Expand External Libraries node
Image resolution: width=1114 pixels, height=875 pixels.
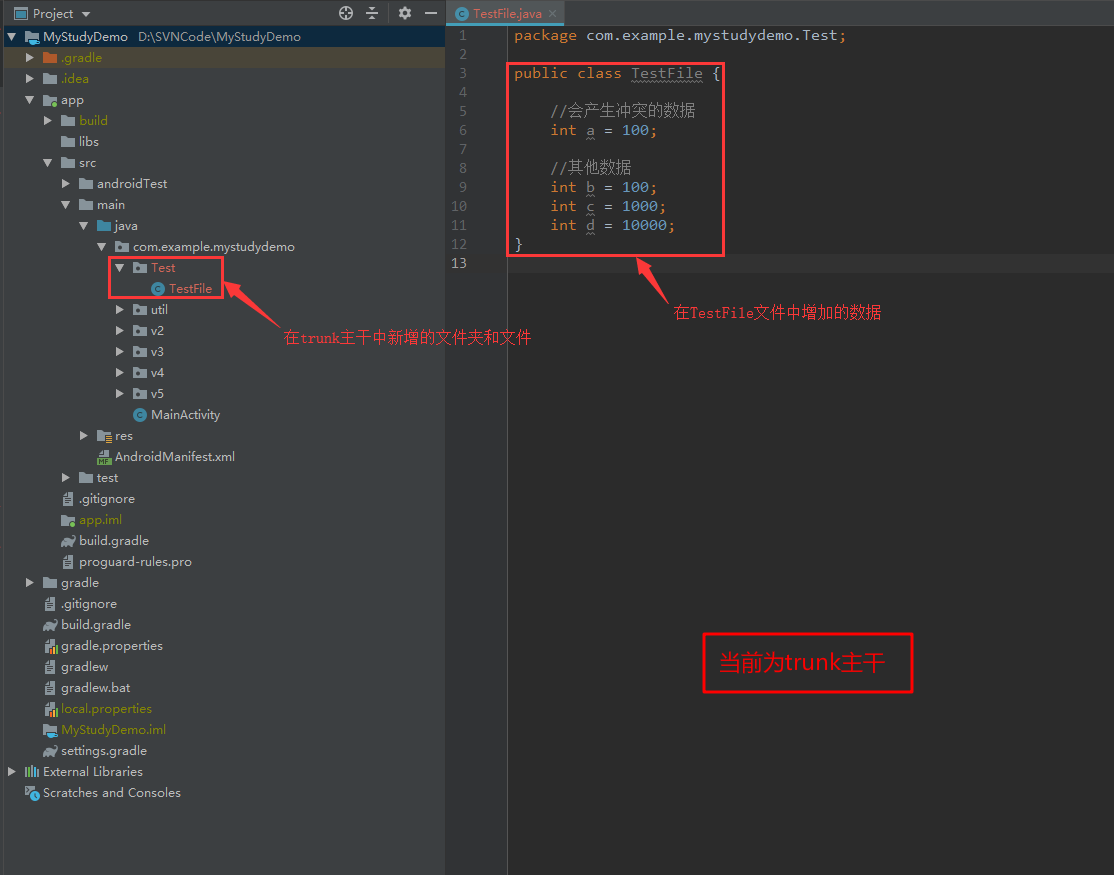click(x=12, y=771)
